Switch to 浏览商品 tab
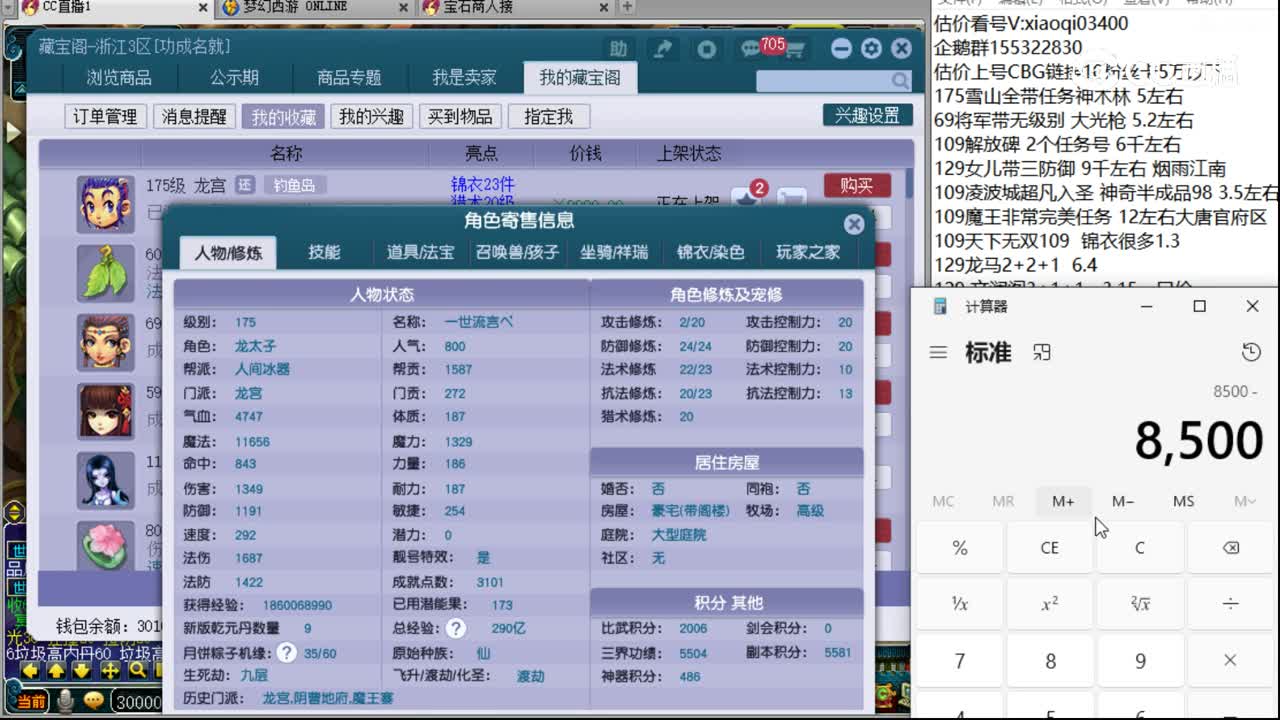Image resolution: width=1280 pixels, height=720 pixels. (119, 77)
